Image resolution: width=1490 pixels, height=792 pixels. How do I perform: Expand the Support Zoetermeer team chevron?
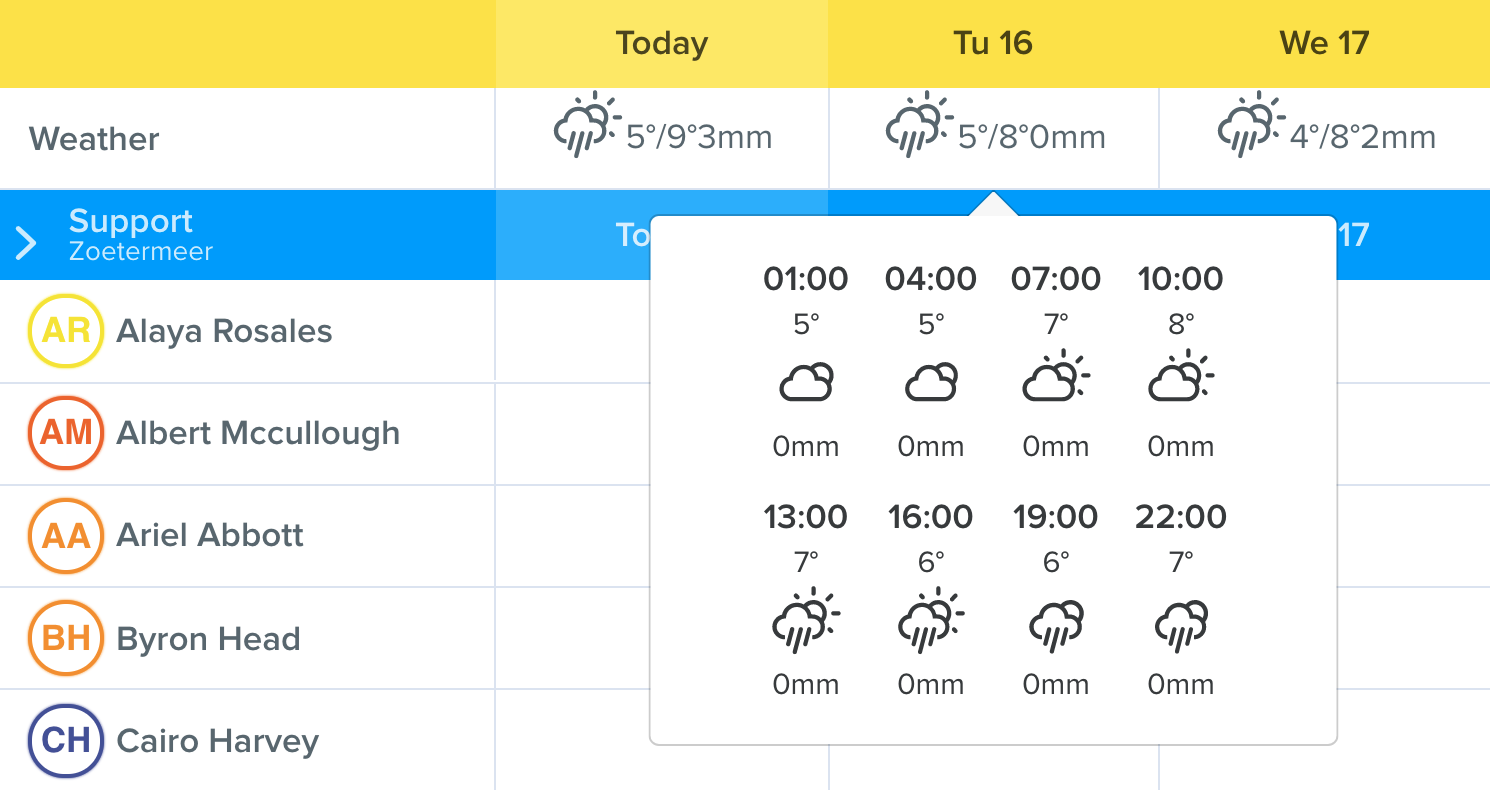(27, 241)
